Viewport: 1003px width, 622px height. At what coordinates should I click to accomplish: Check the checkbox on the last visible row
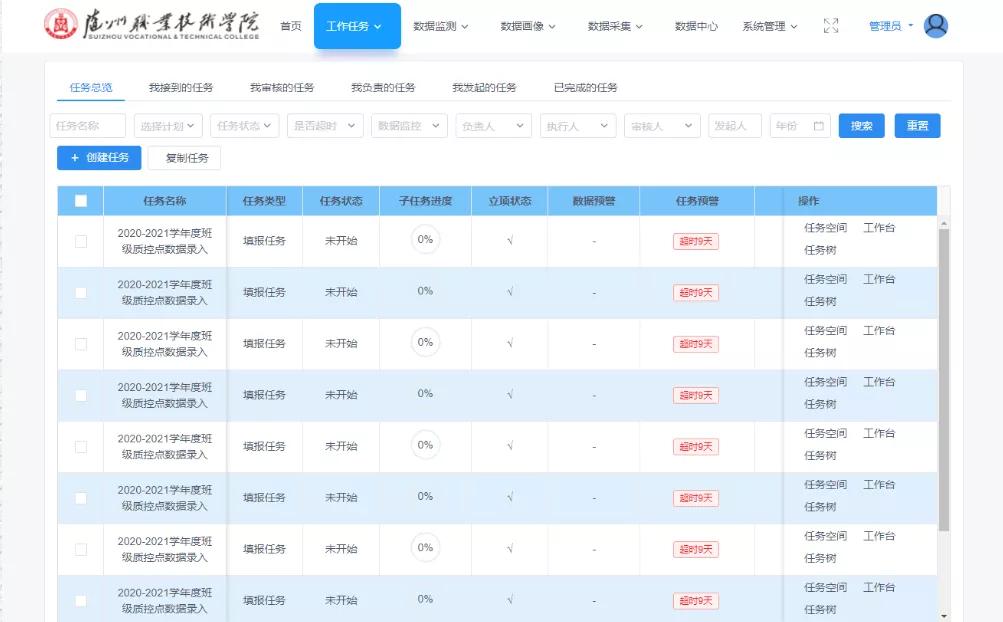80,599
